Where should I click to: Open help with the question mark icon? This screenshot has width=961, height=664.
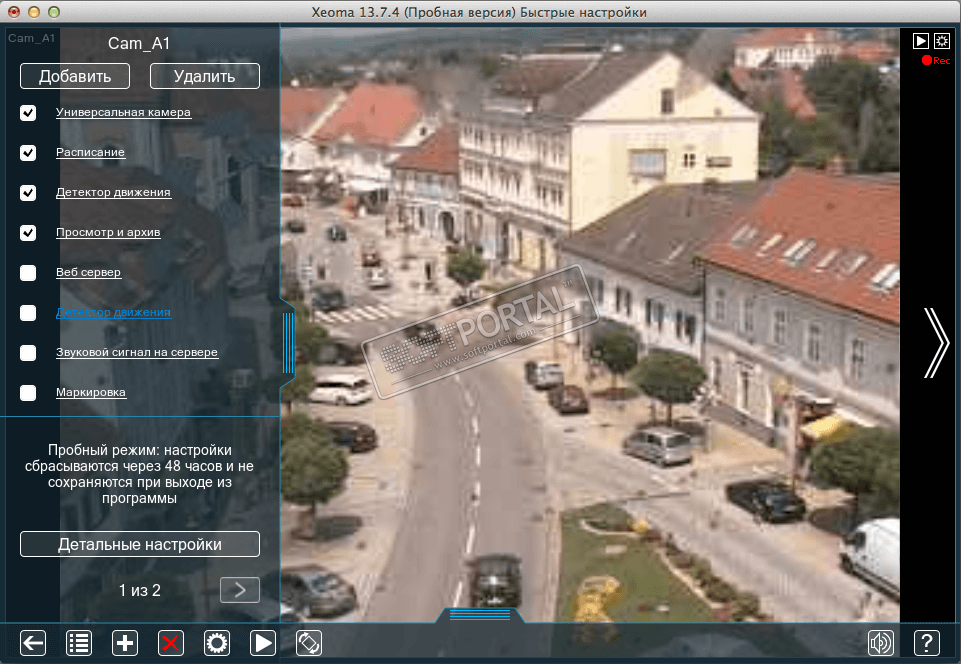927,643
